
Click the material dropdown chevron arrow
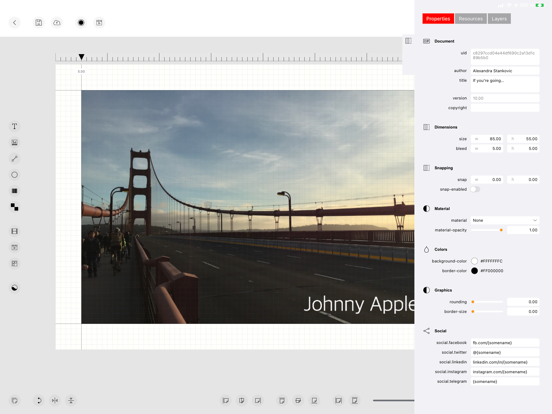535,220
